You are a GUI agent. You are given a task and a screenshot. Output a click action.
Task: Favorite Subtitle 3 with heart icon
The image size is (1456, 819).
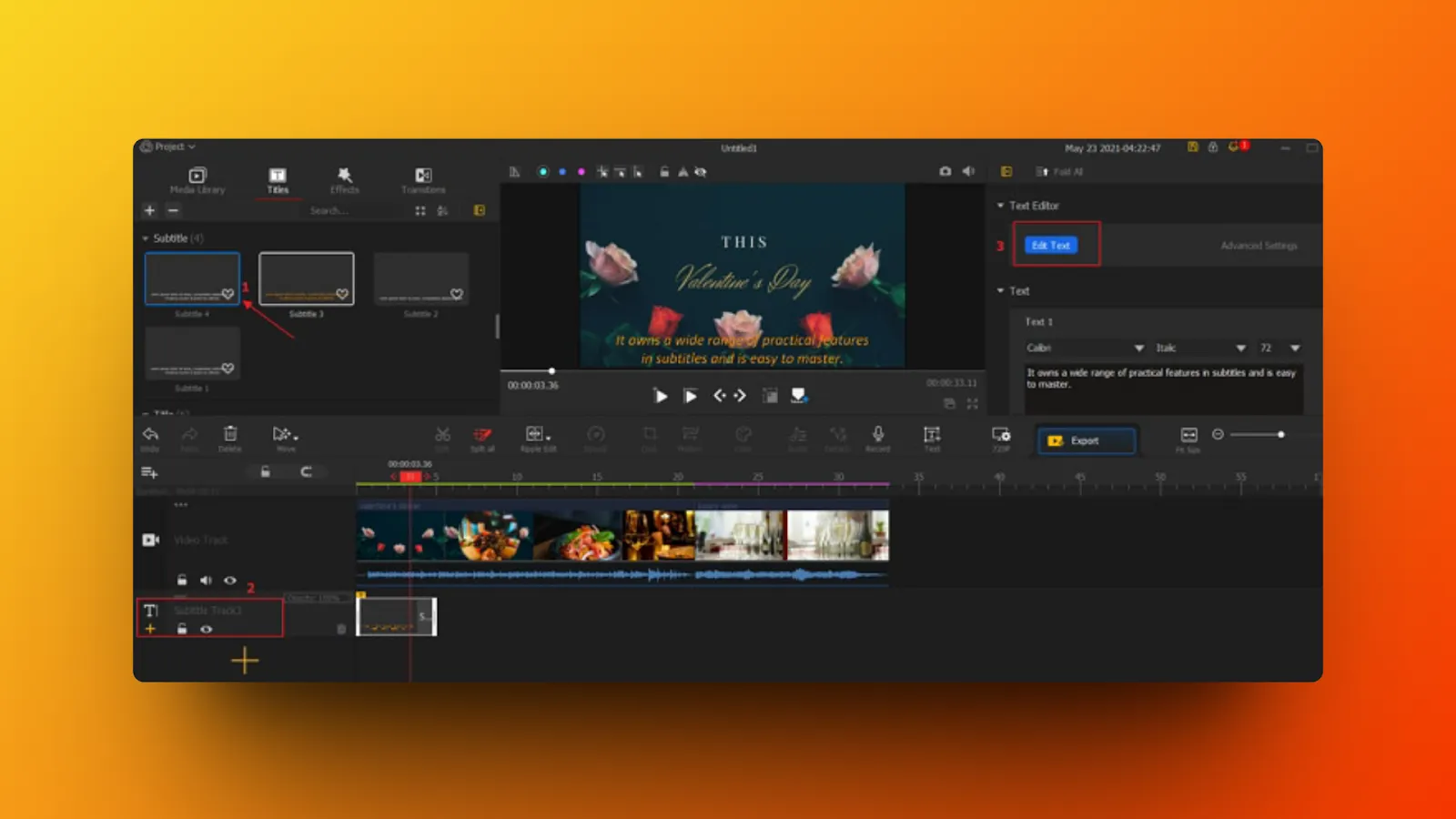click(x=342, y=294)
